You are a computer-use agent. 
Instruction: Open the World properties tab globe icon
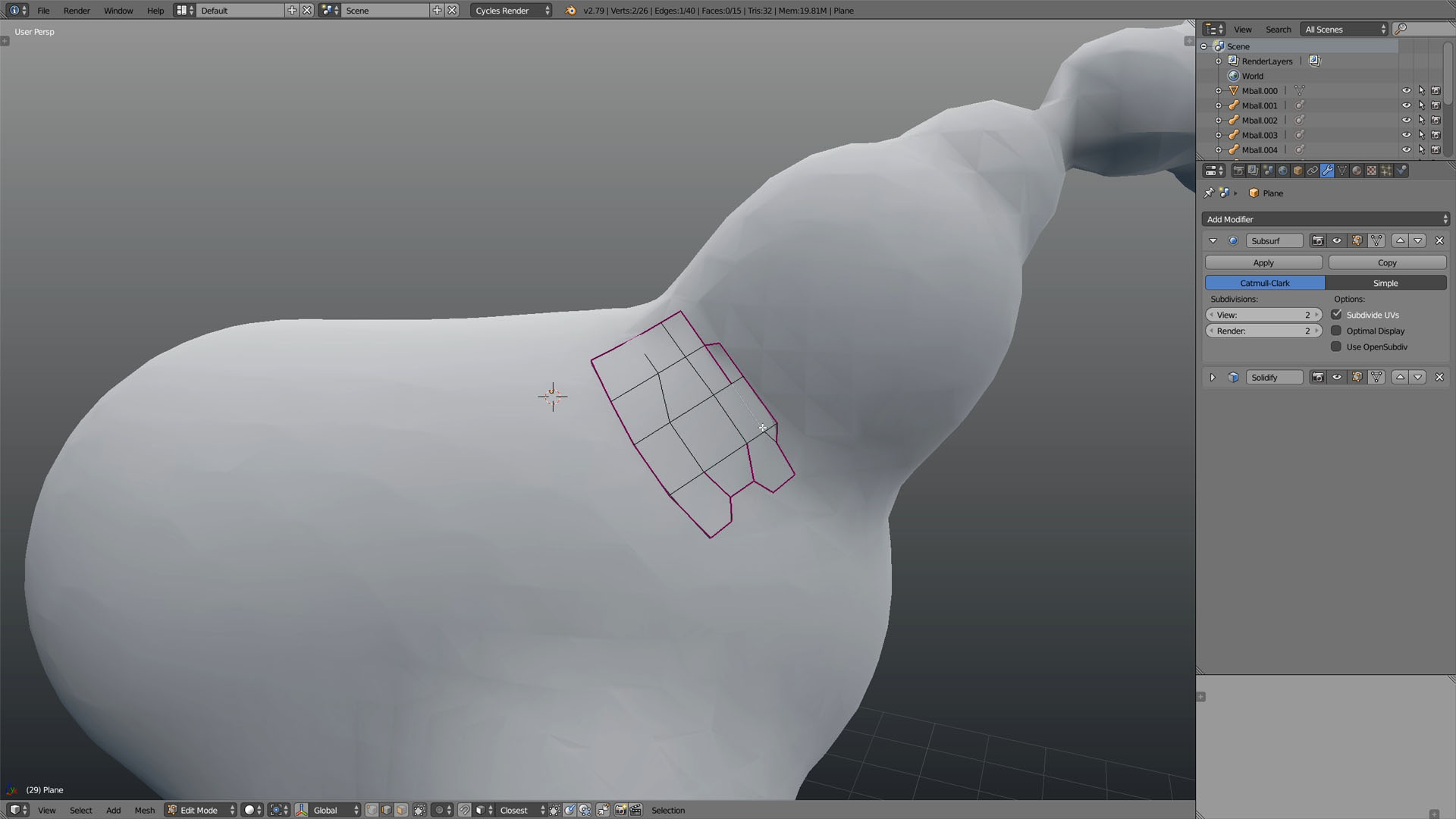tap(1282, 171)
